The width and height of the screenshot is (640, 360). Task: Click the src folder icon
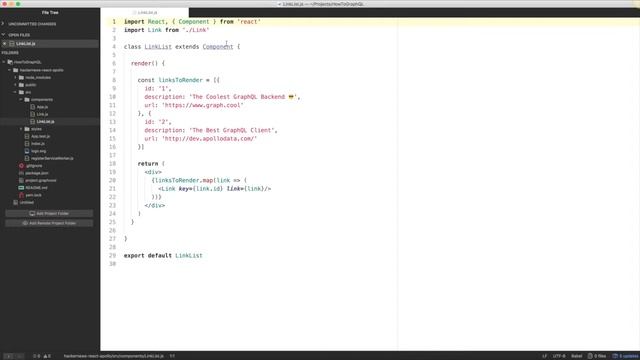(21, 92)
